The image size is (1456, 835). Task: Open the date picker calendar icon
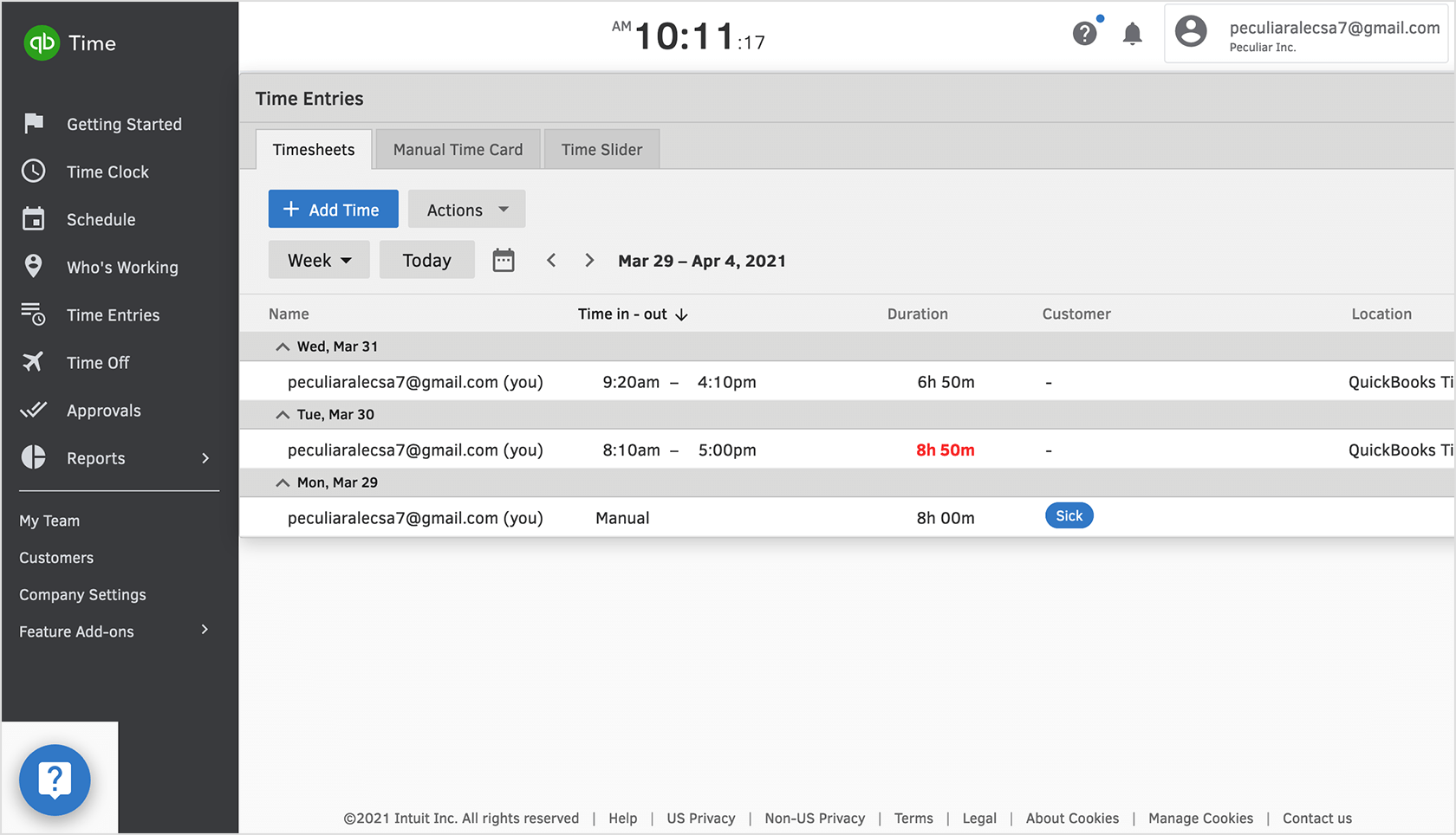(x=504, y=259)
